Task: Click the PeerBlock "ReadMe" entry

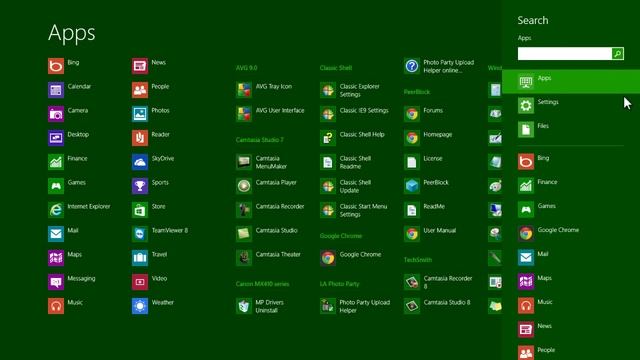Action: (424, 210)
